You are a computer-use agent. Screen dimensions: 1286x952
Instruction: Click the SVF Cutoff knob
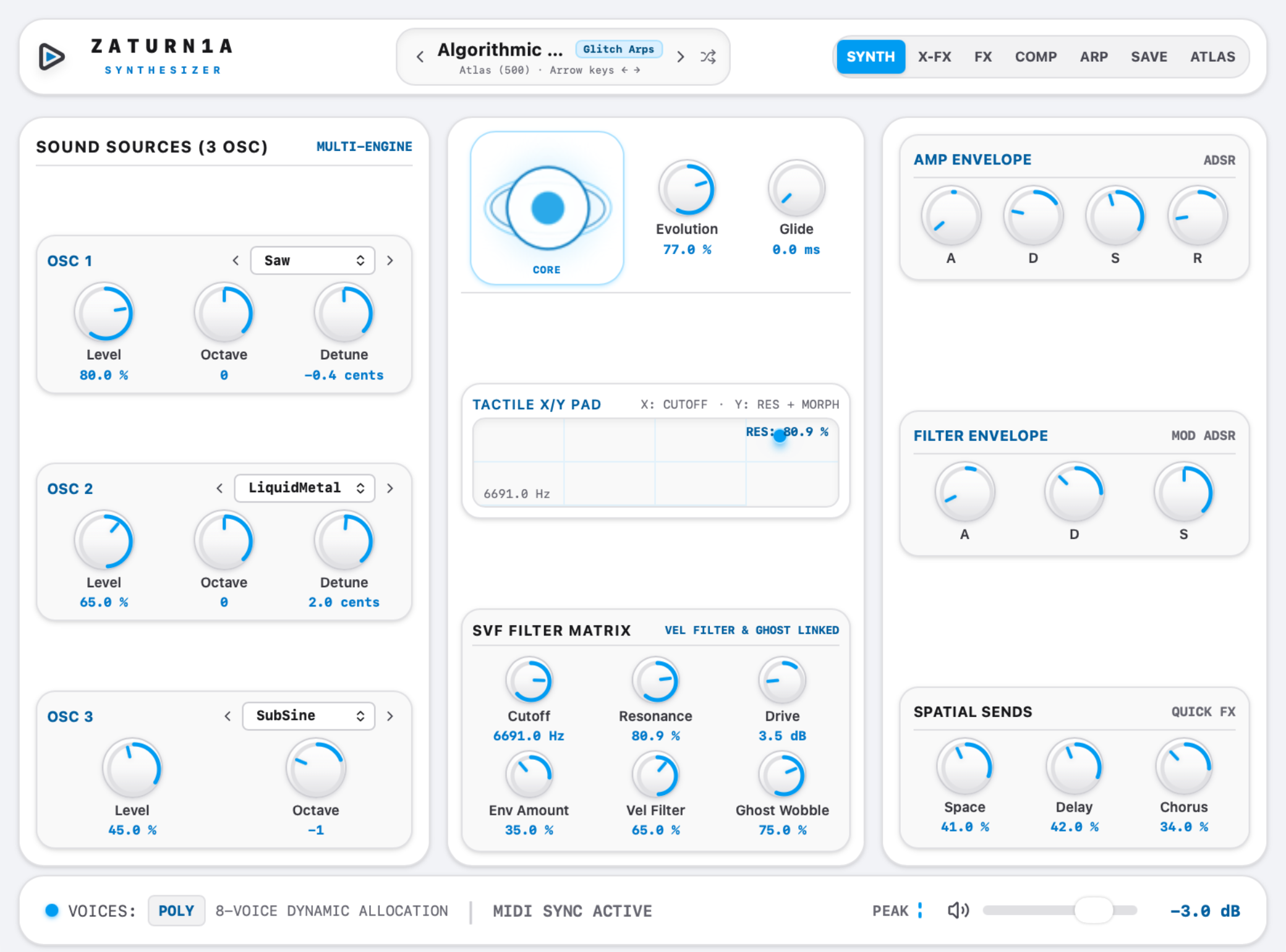(529, 680)
